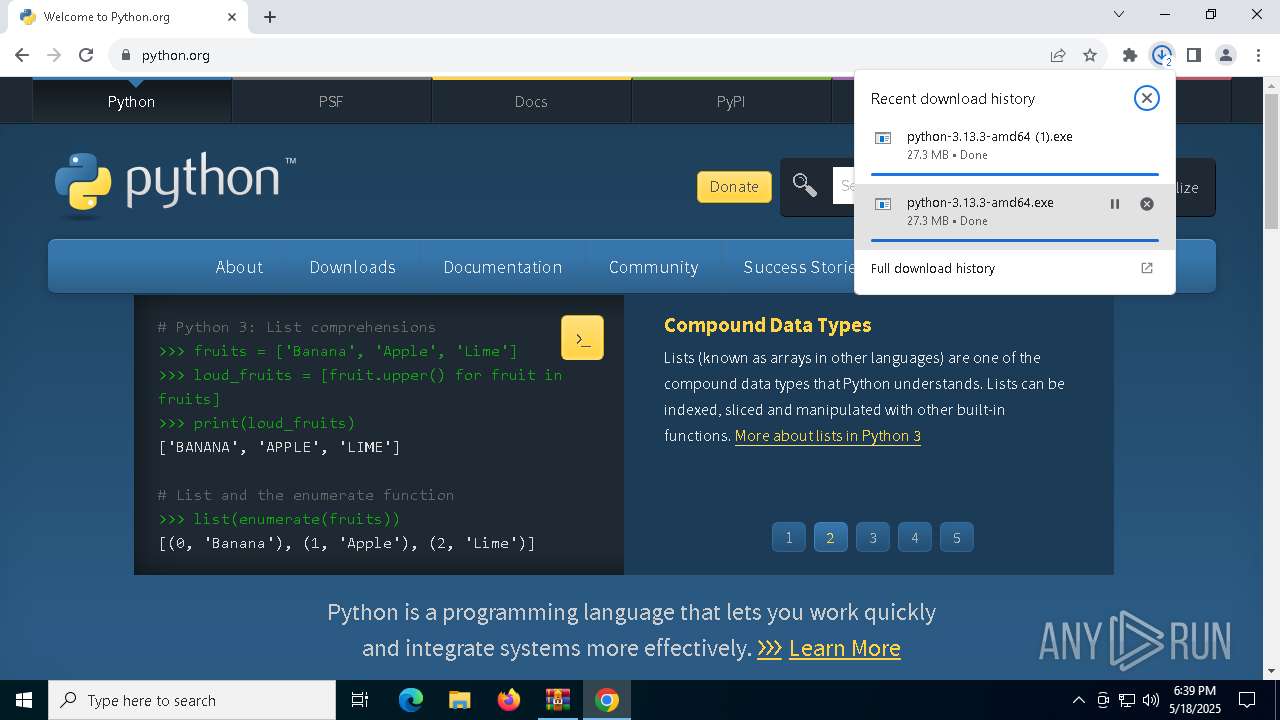Open the notifications action center
1280x720 pixels.
click(1247, 700)
